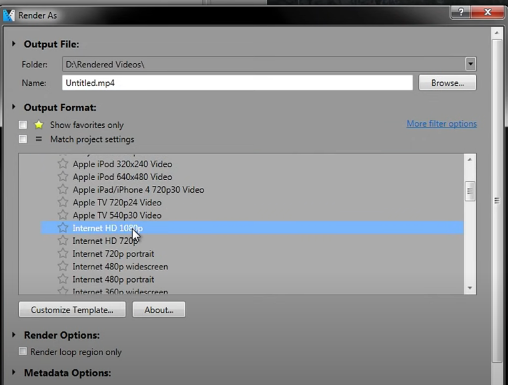This screenshot has width=508, height=385.
Task: Mark Internet HD 720p as favorite
Action: pos(63,240)
